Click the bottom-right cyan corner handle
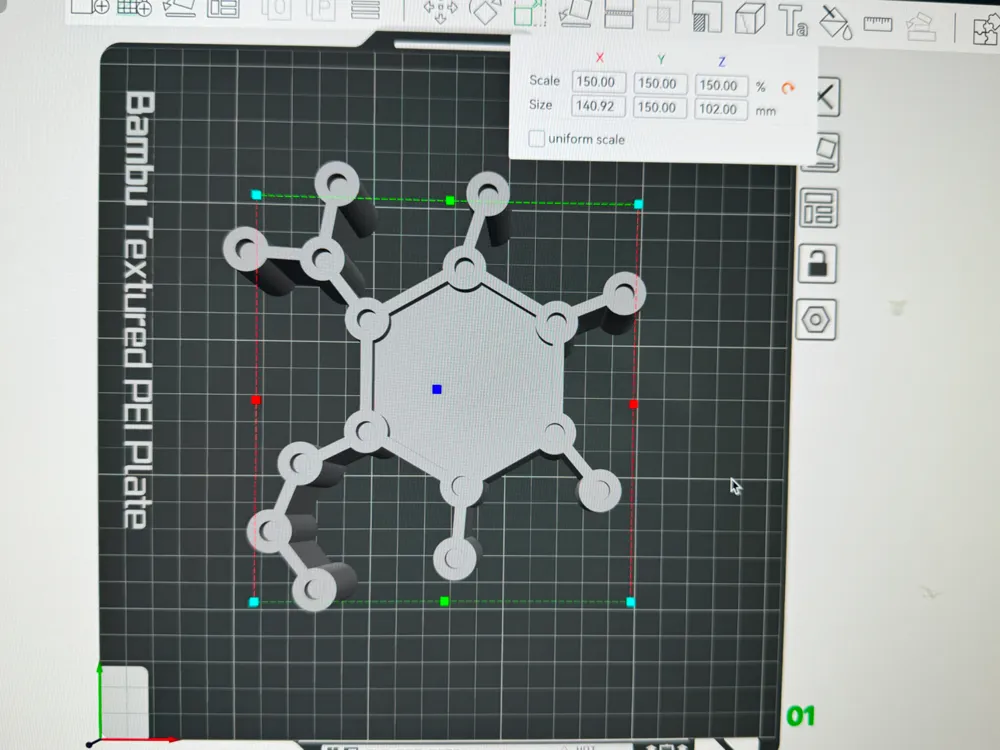Viewport: 1000px width, 750px height. coord(631,602)
